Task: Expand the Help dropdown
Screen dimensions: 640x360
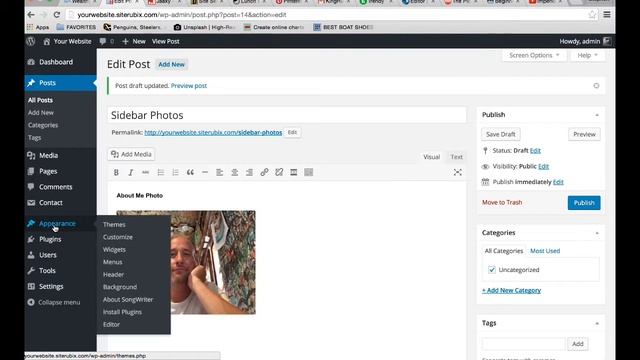Action: 587,55
